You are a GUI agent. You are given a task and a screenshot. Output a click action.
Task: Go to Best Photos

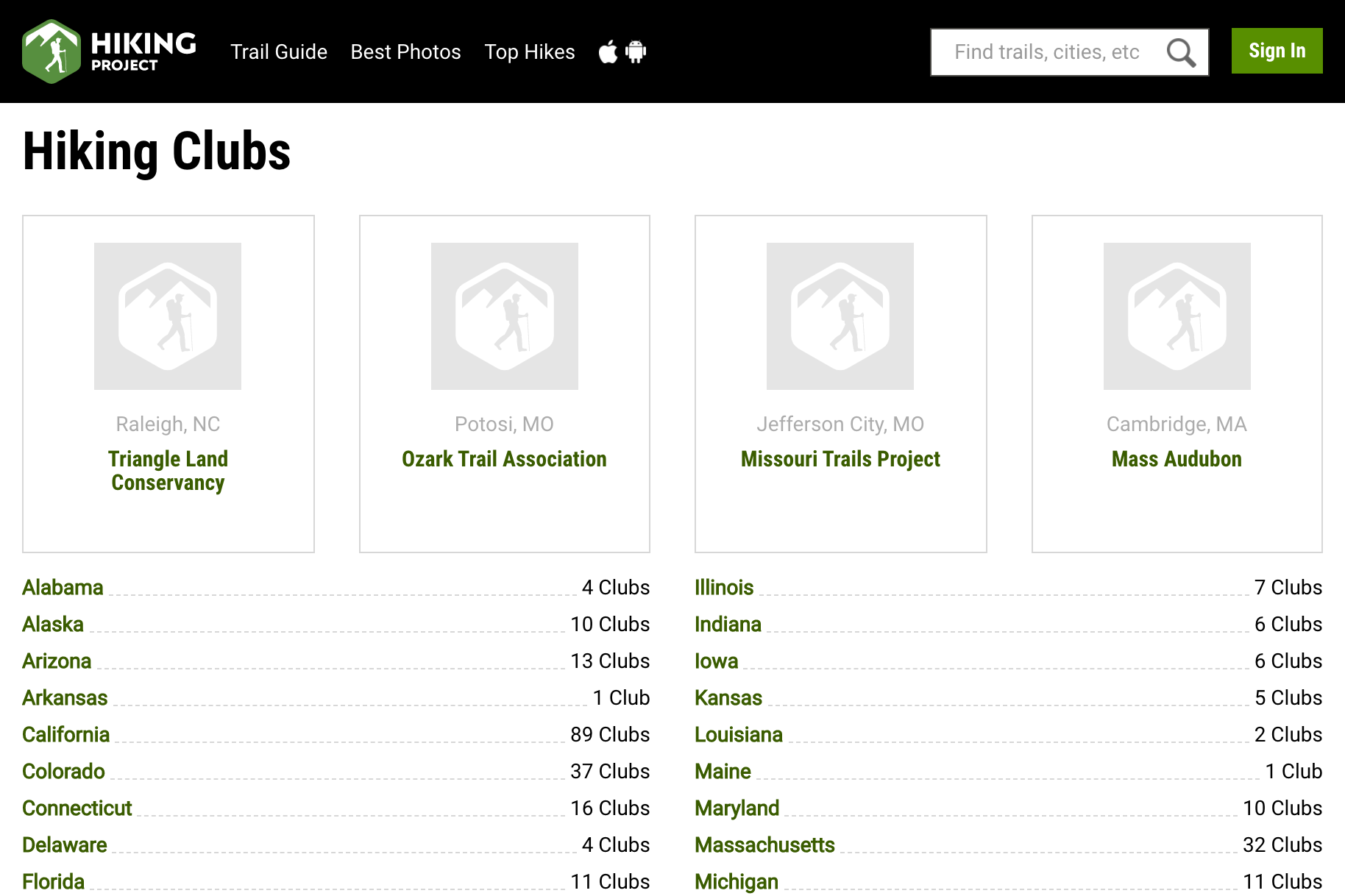click(x=406, y=52)
